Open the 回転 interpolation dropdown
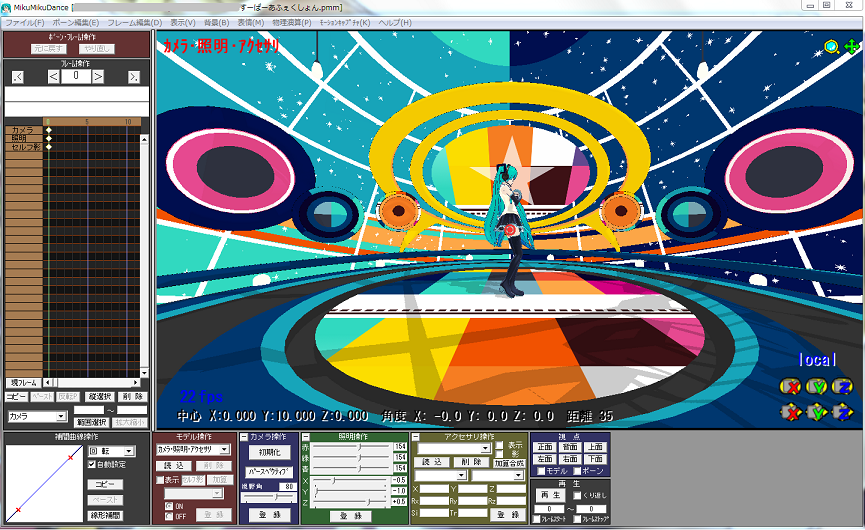The width and height of the screenshot is (865, 530). (111, 451)
